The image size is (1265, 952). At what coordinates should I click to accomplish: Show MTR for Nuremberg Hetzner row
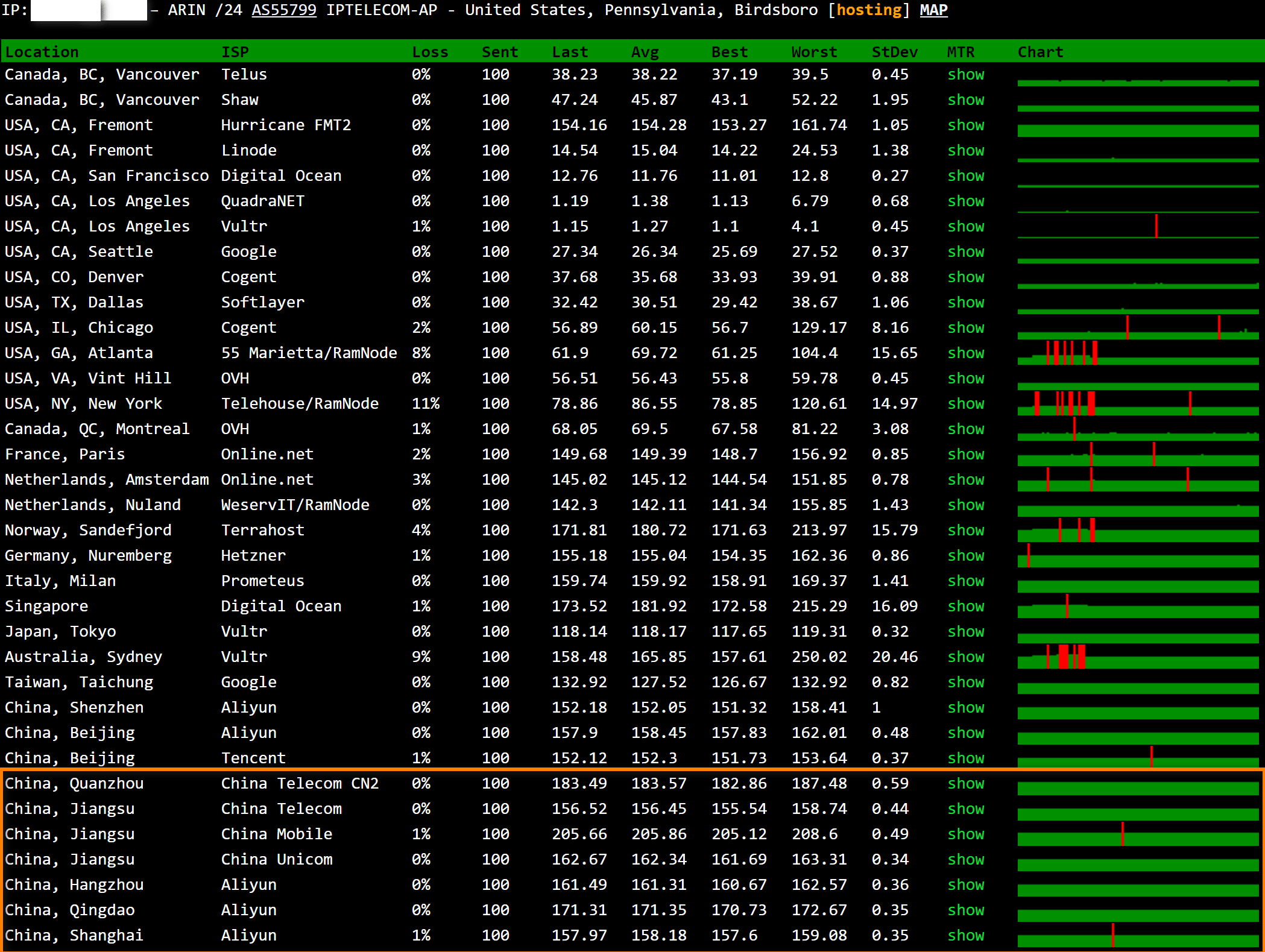click(x=965, y=555)
